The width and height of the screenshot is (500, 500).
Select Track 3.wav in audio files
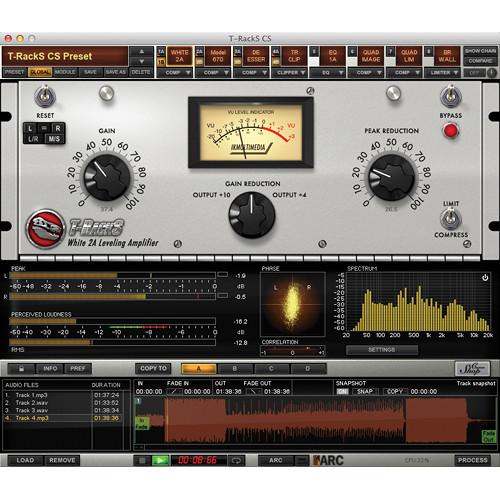(63, 410)
